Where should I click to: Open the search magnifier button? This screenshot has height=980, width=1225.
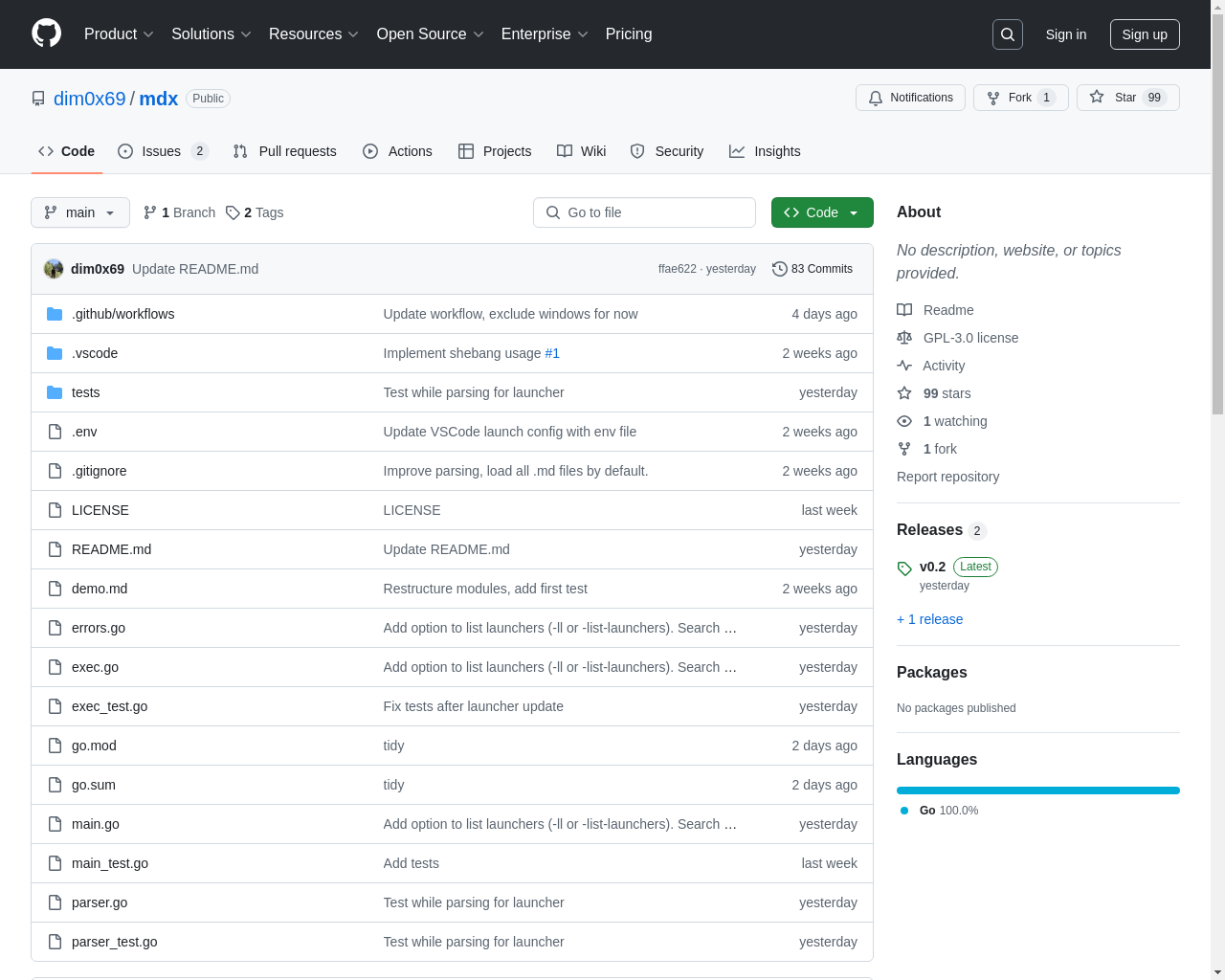[x=1008, y=34]
